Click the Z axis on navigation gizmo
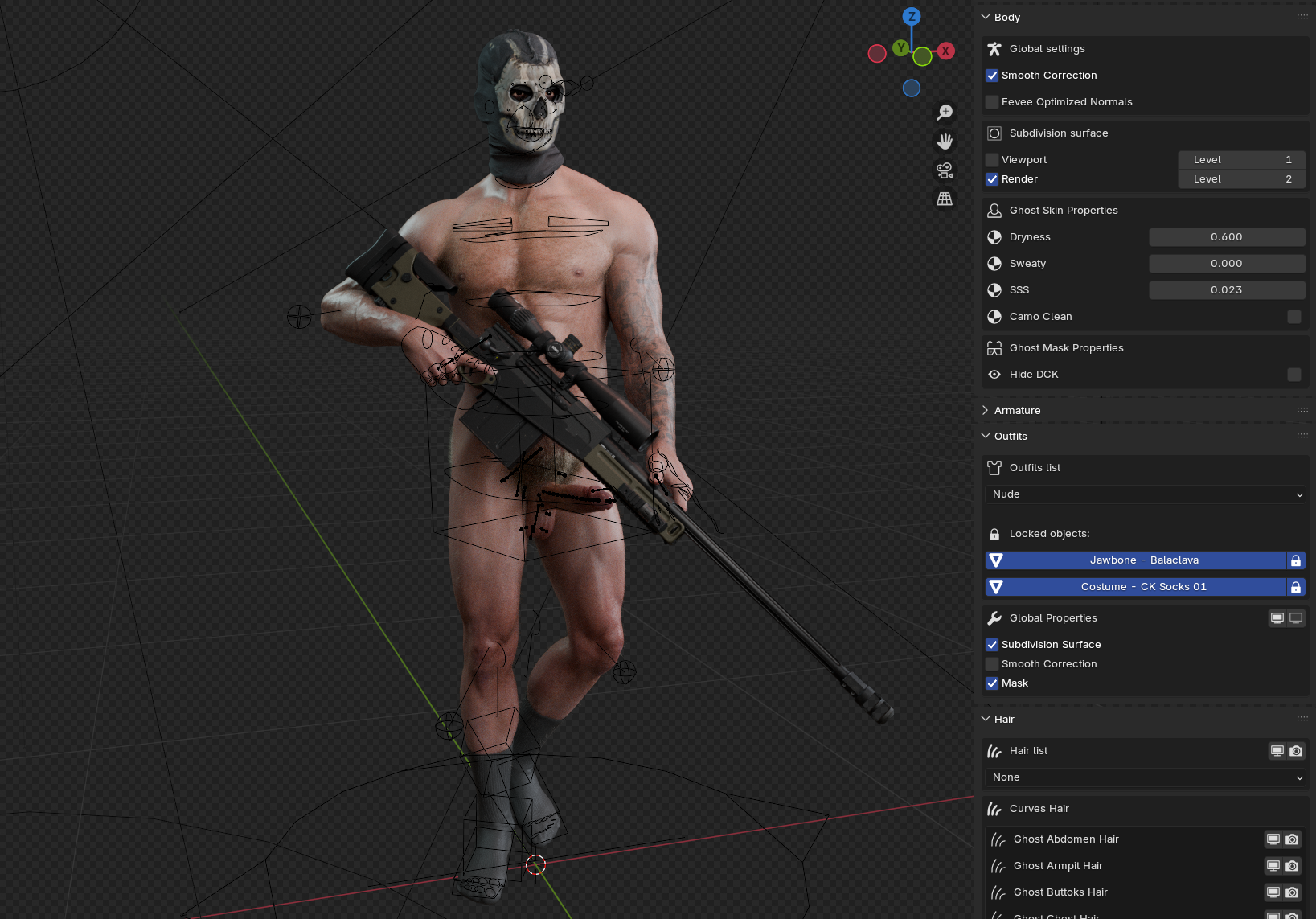 (x=911, y=17)
